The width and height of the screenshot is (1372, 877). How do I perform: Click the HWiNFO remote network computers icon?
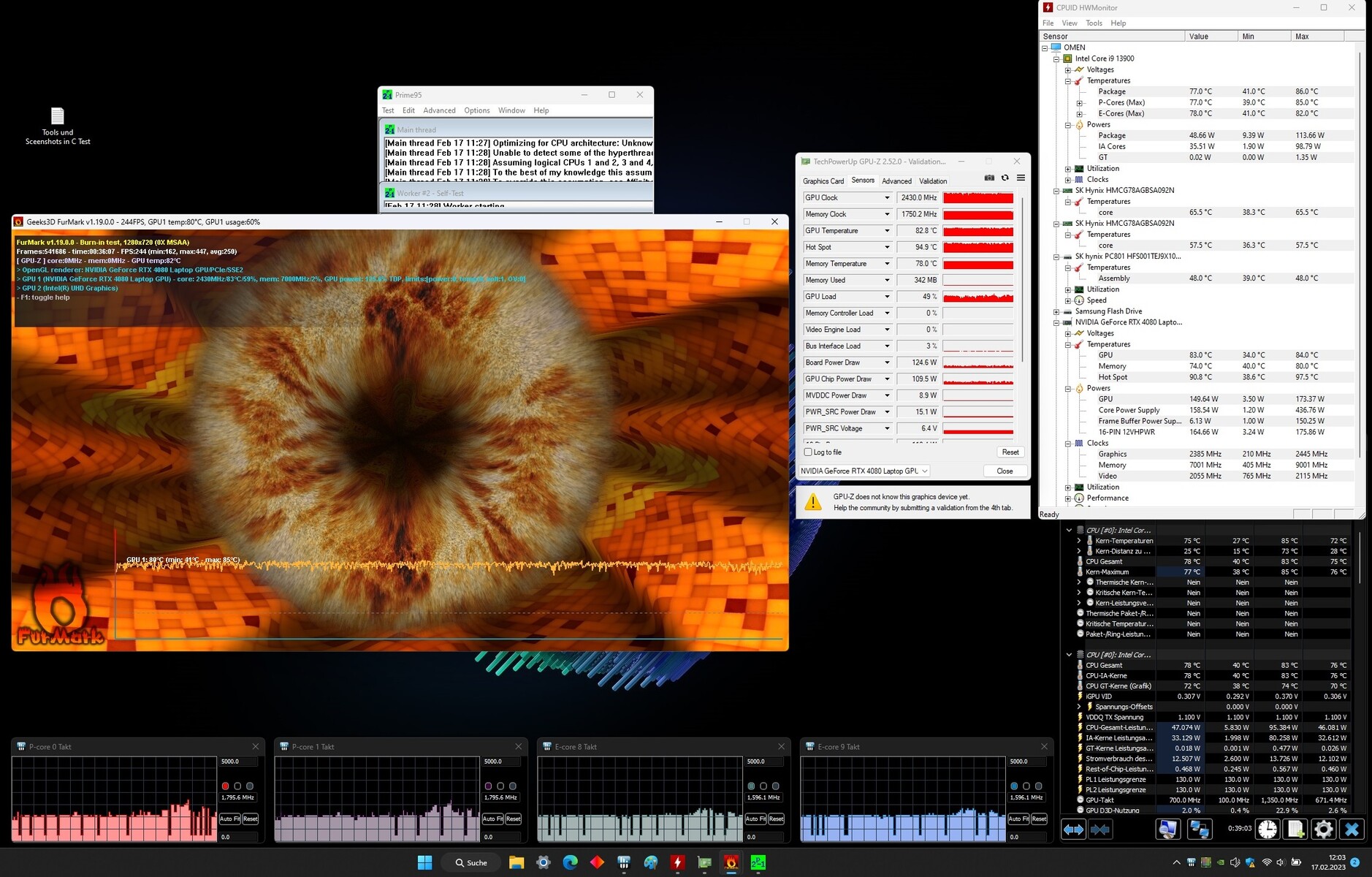pyautogui.click(x=1199, y=829)
